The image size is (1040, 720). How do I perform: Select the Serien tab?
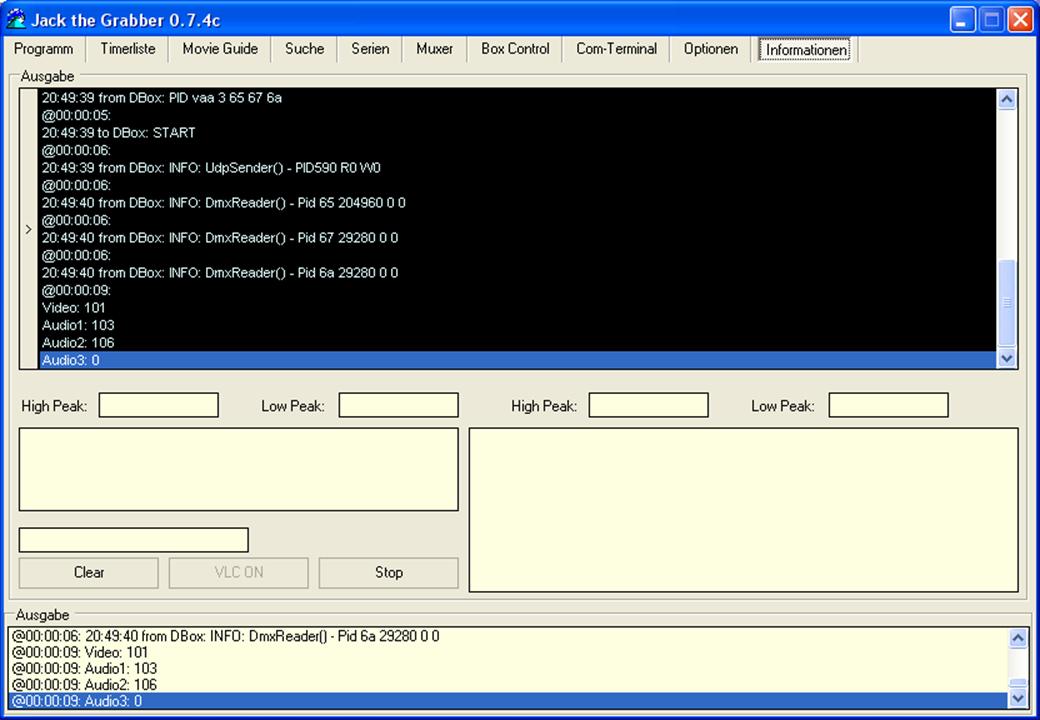[370, 49]
